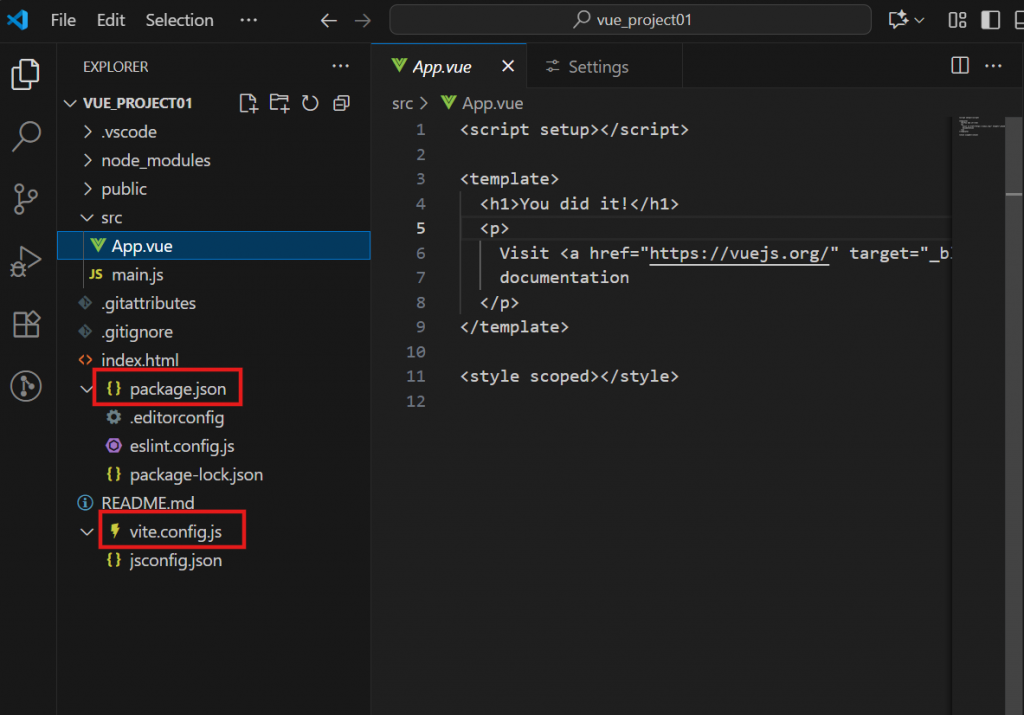Click the VS Code logo icon
The image size is (1024, 715).
click(x=18, y=20)
